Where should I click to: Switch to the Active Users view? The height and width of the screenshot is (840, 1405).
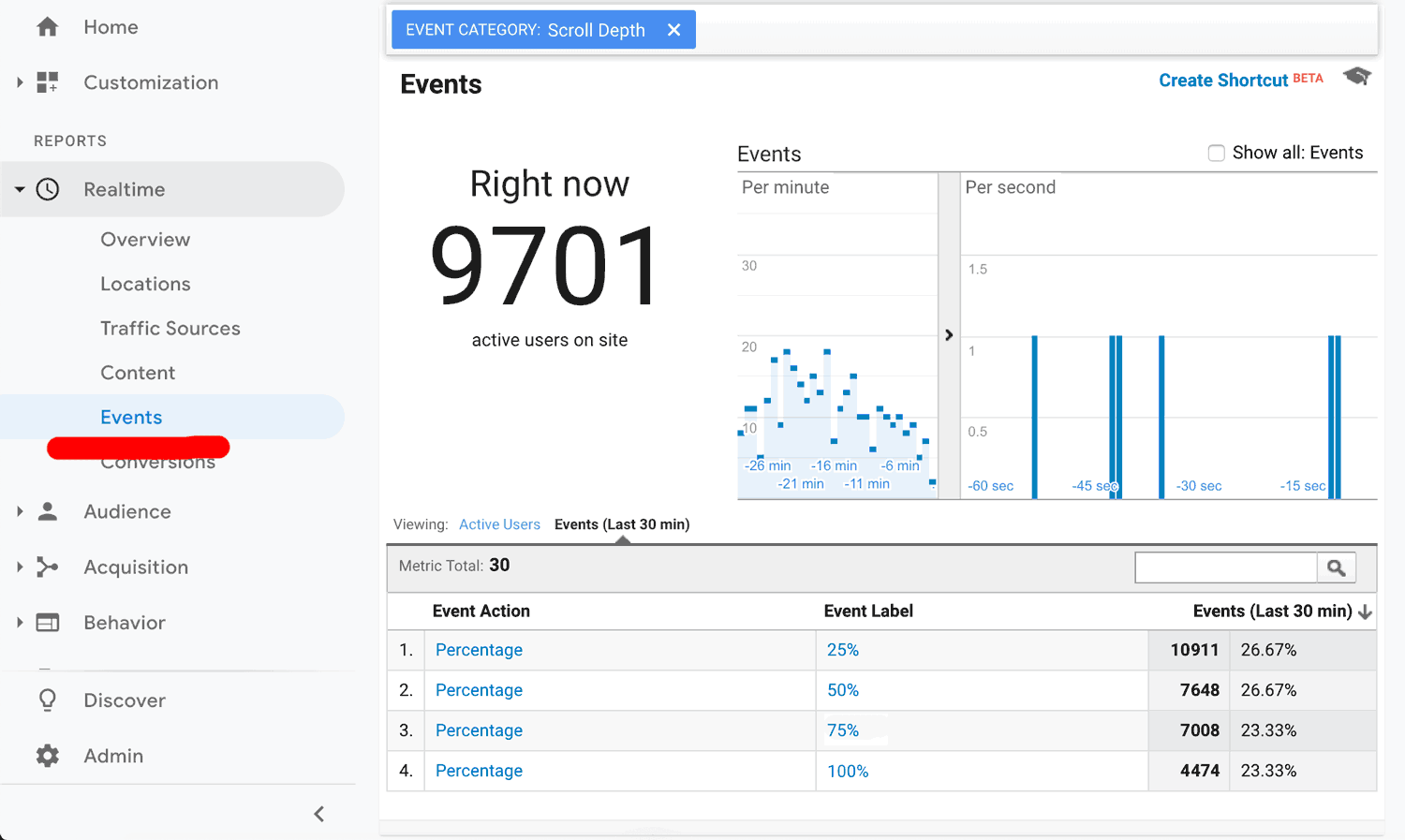tap(499, 524)
